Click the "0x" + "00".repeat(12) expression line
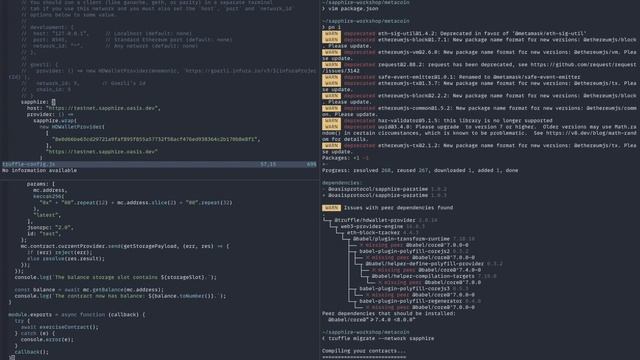The image size is (640, 360). [136, 202]
